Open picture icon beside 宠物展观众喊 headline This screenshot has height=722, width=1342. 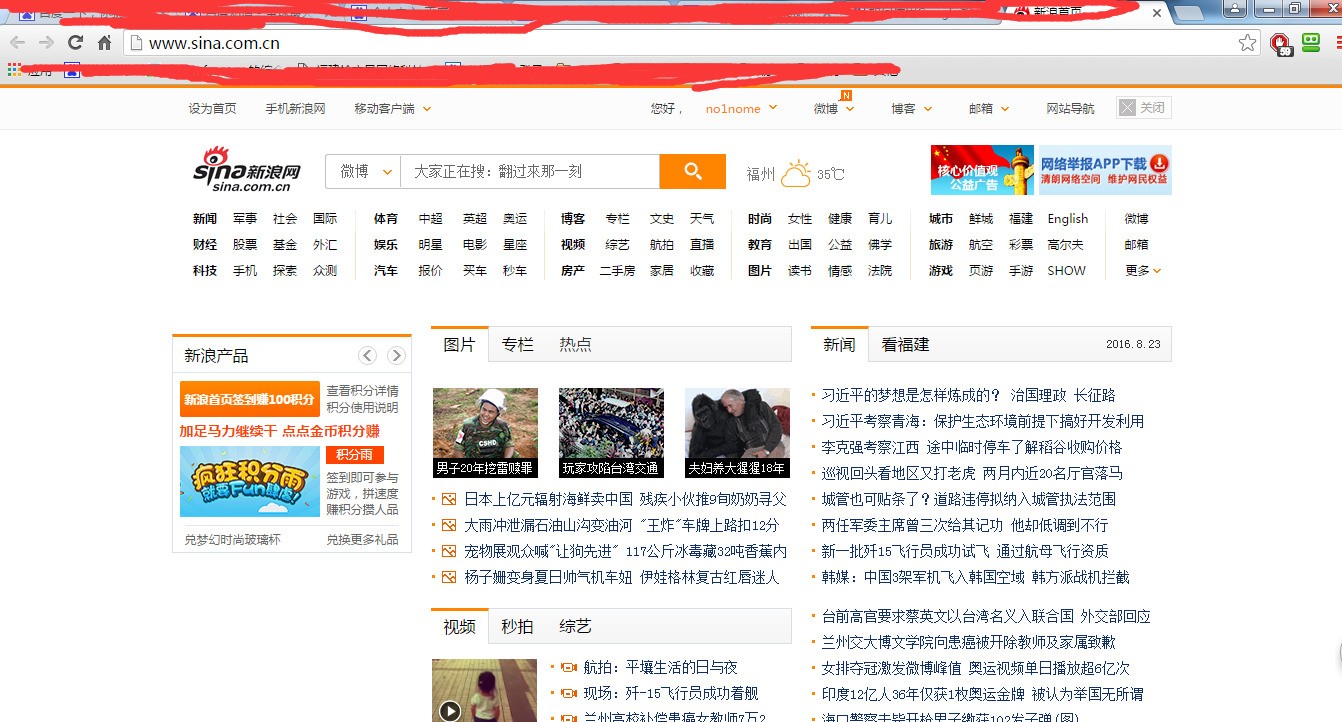click(449, 551)
